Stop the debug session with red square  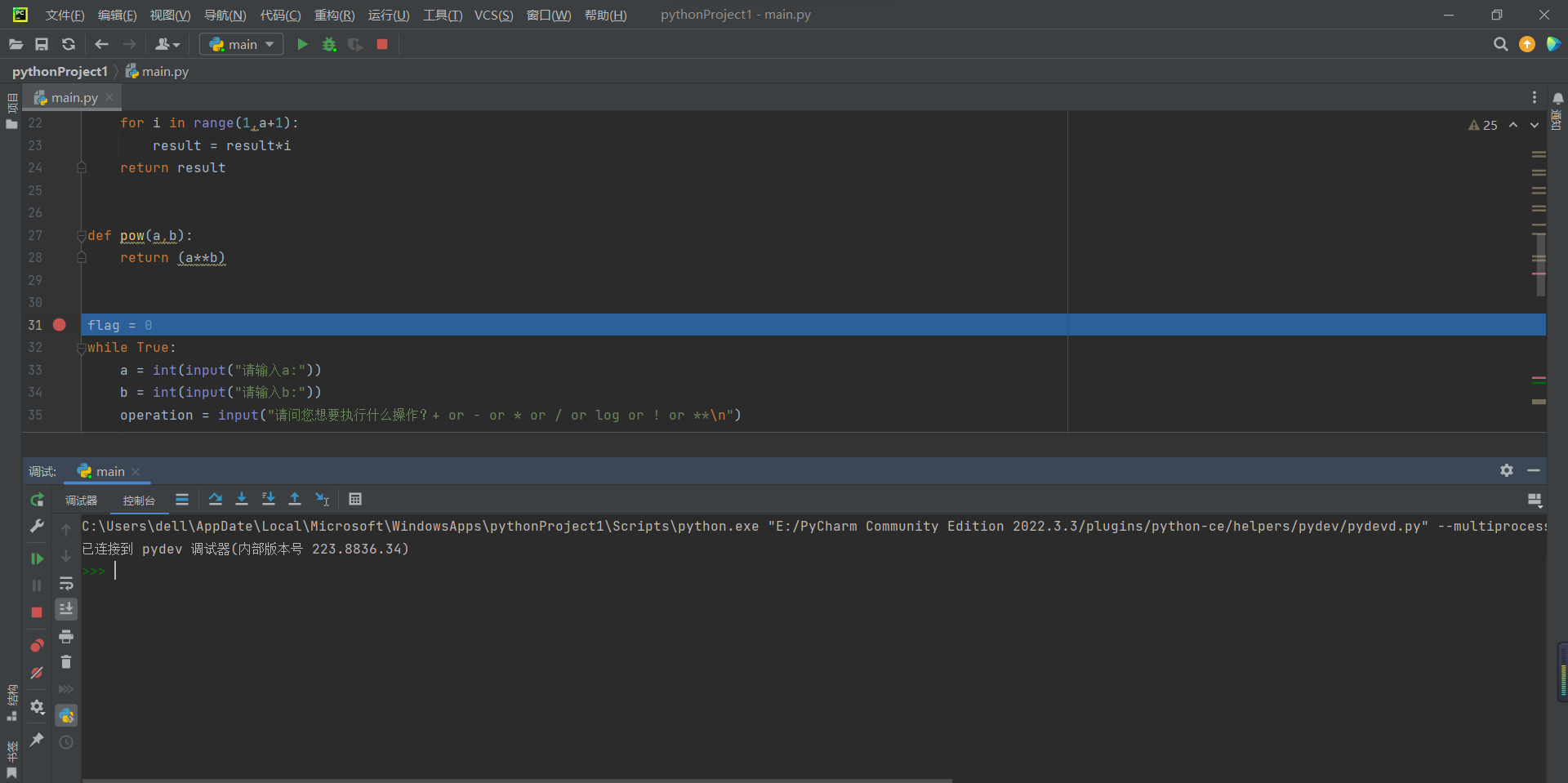pyautogui.click(x=37, y=612)
